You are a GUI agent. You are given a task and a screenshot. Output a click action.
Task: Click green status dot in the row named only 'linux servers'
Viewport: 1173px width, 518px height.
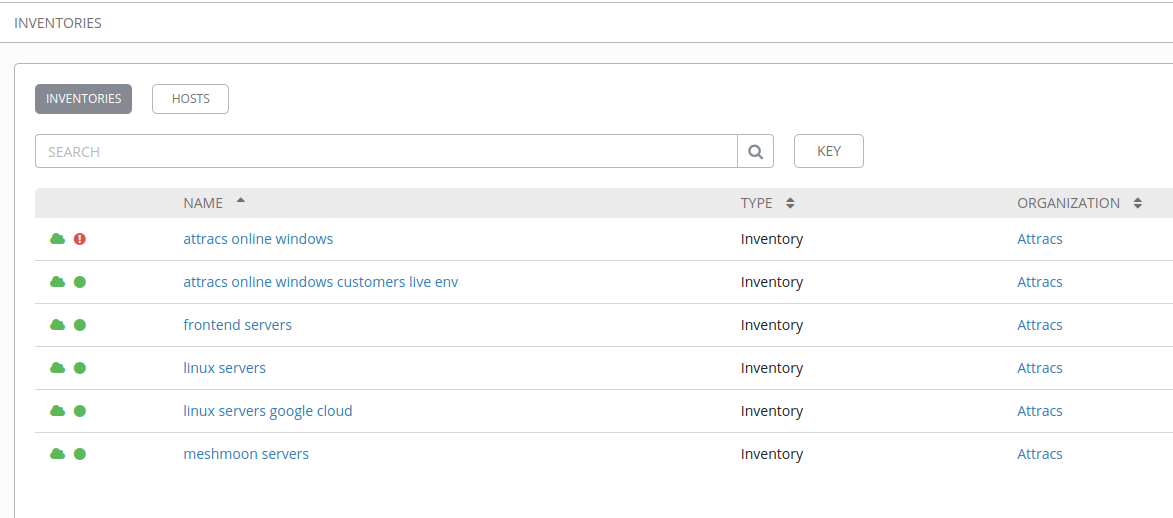pyautogui.click(x=80, y=368)
